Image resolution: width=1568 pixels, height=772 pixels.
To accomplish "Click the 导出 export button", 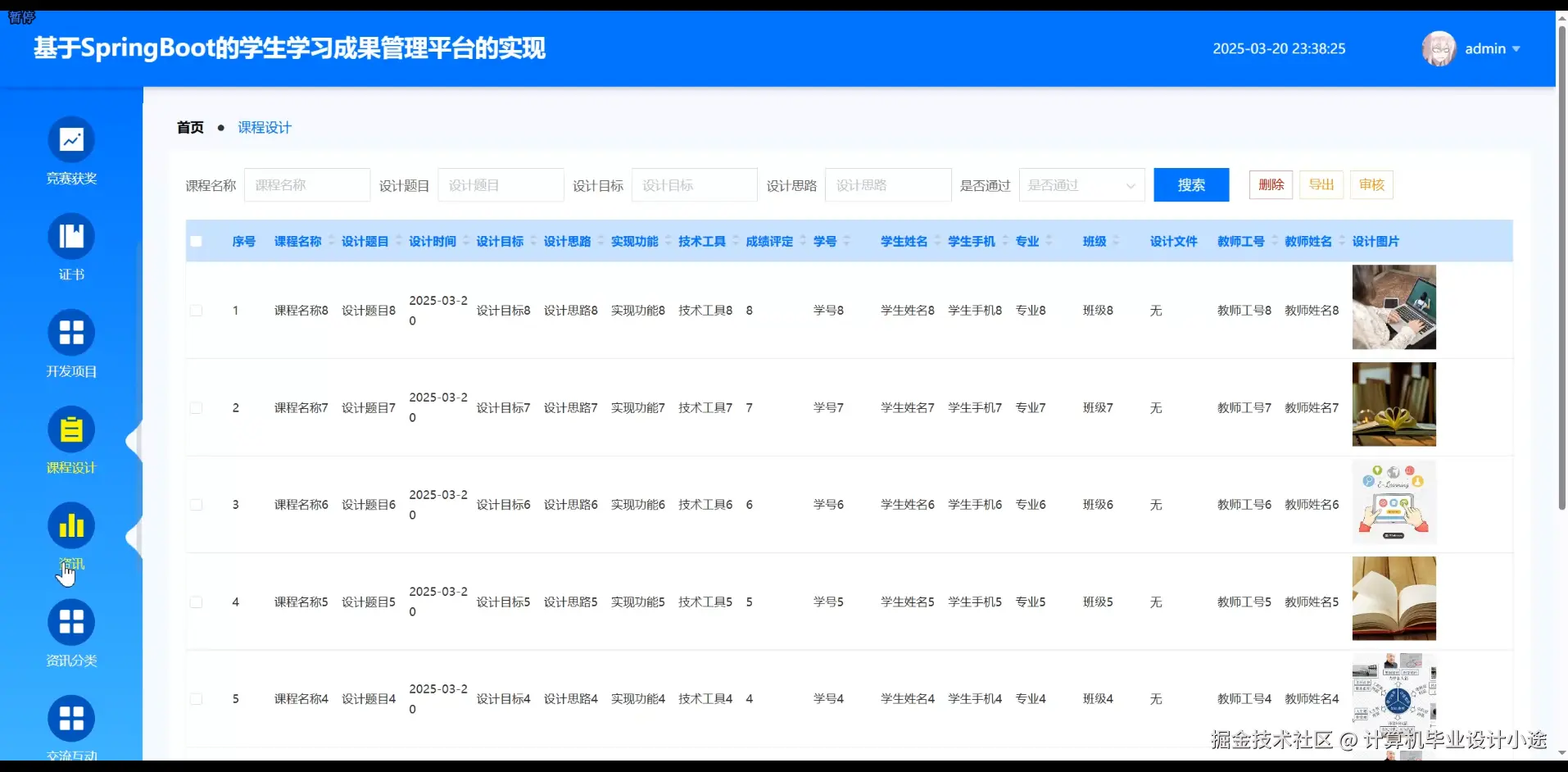I will coord(1320,184).
